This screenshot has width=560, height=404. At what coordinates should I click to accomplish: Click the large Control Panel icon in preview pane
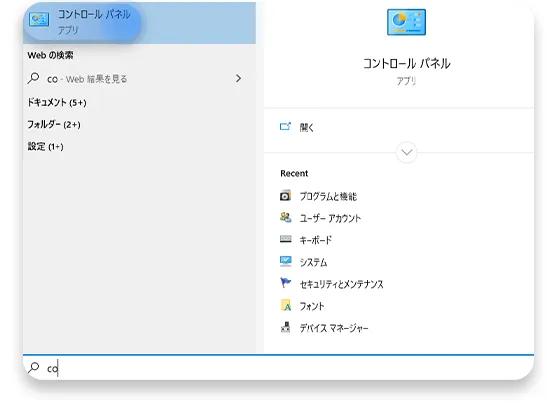pos(406,22)
